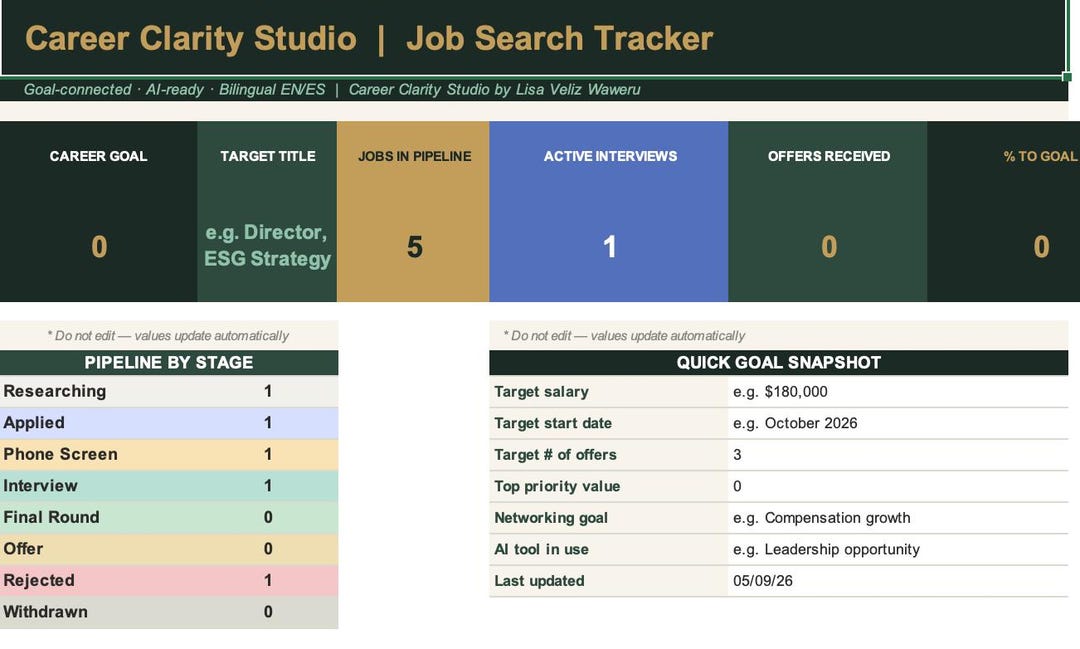The image size is (1080, 649).
Task: Click the Offer stage label
Action: [x=23, y=549]
